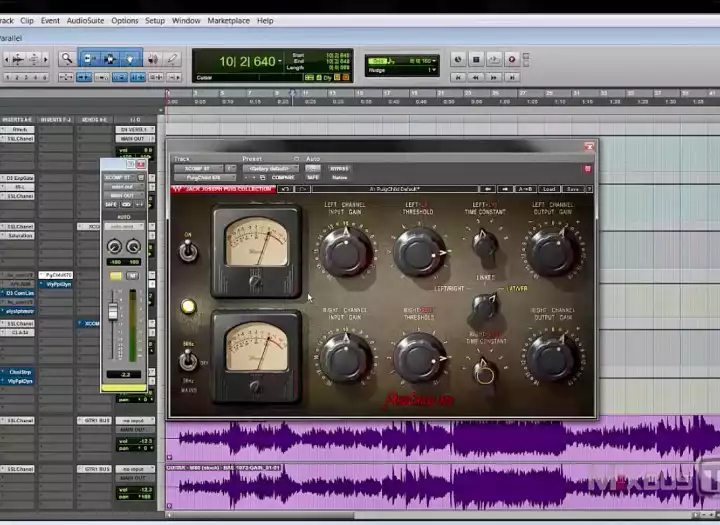720x525 pixels.
Task: Open the Clip menu
Action: click(x=27, y=21)
